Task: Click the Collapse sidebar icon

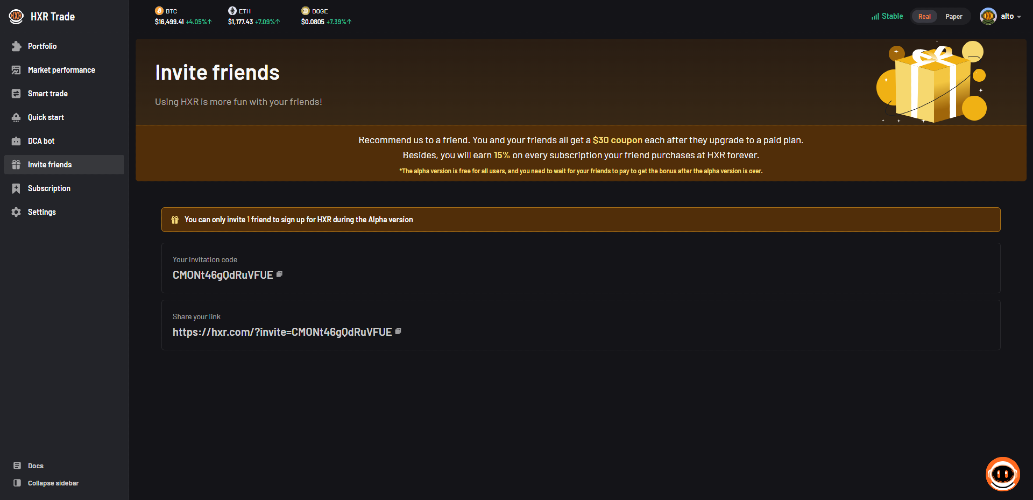Action: pos(17,483)
